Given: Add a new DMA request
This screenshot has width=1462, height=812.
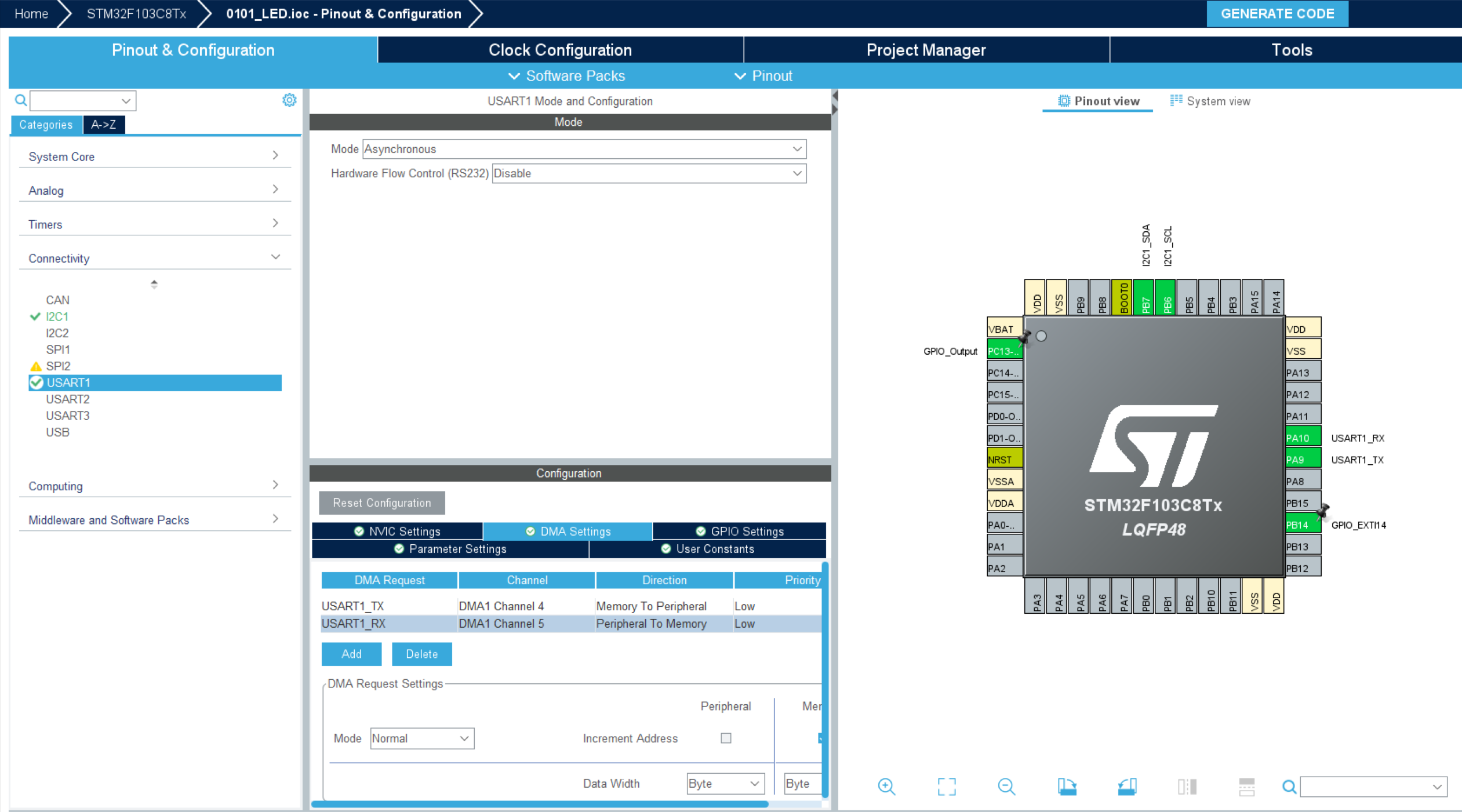Looking at the screenshot, I should coord(351,654).
